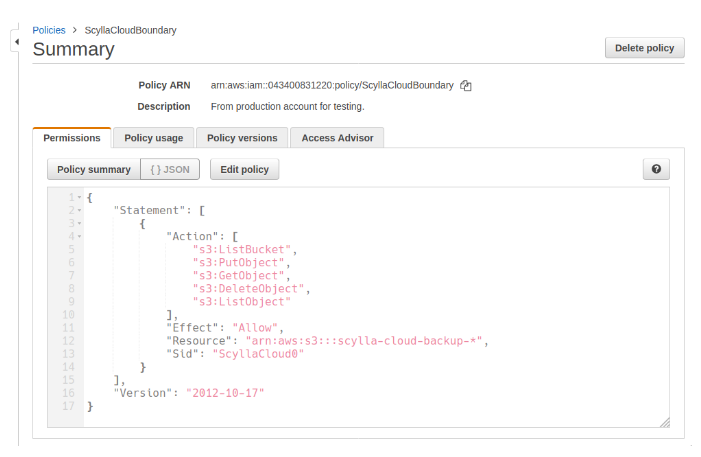Click the "s3:DeleteObject" action line
The image size is (701, 457).
point(248,288)
